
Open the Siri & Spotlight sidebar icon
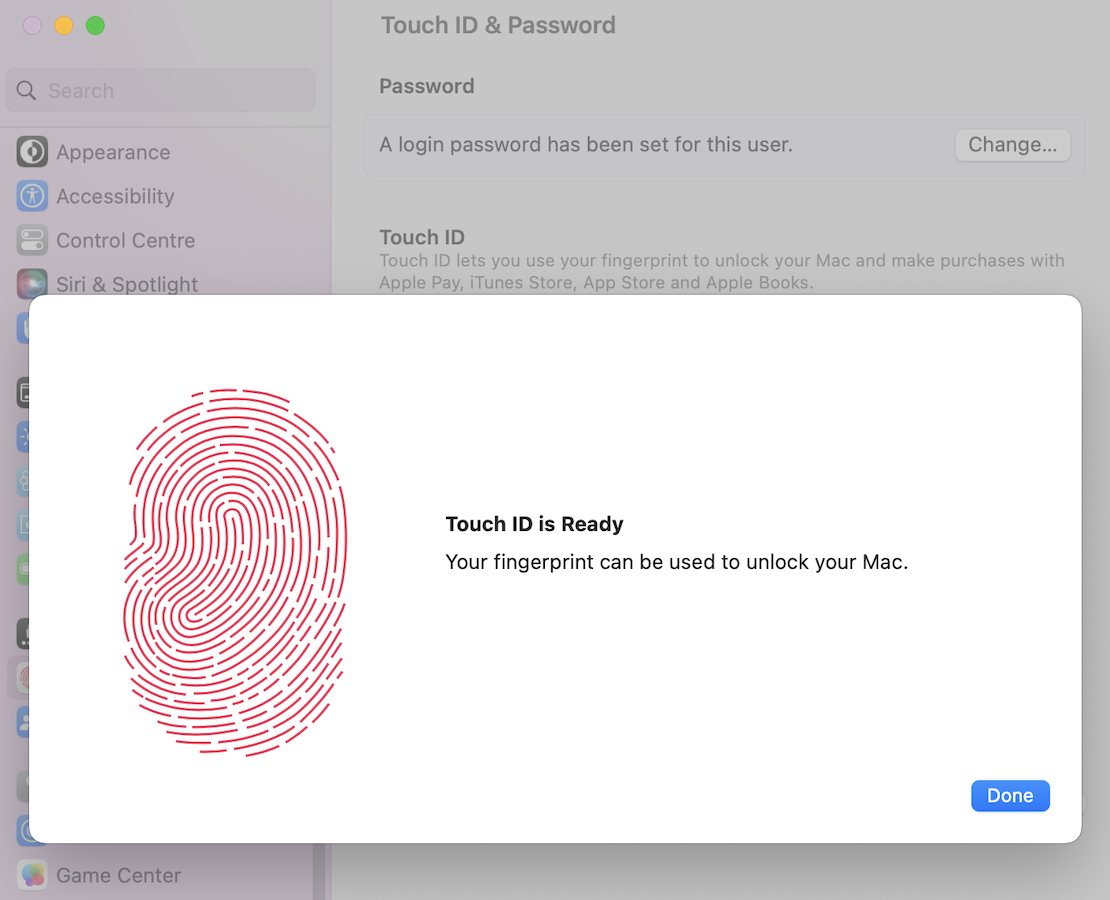click(32, 283)
